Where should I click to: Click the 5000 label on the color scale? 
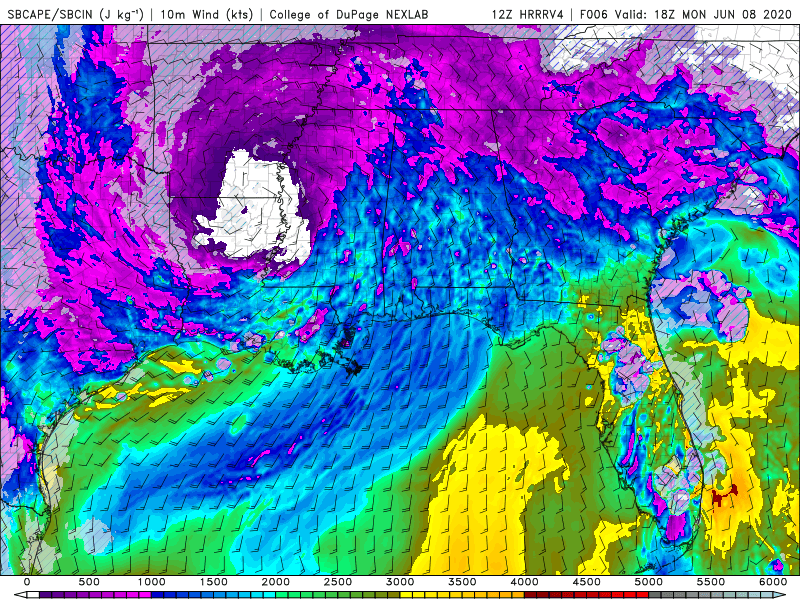pos(649,582)
